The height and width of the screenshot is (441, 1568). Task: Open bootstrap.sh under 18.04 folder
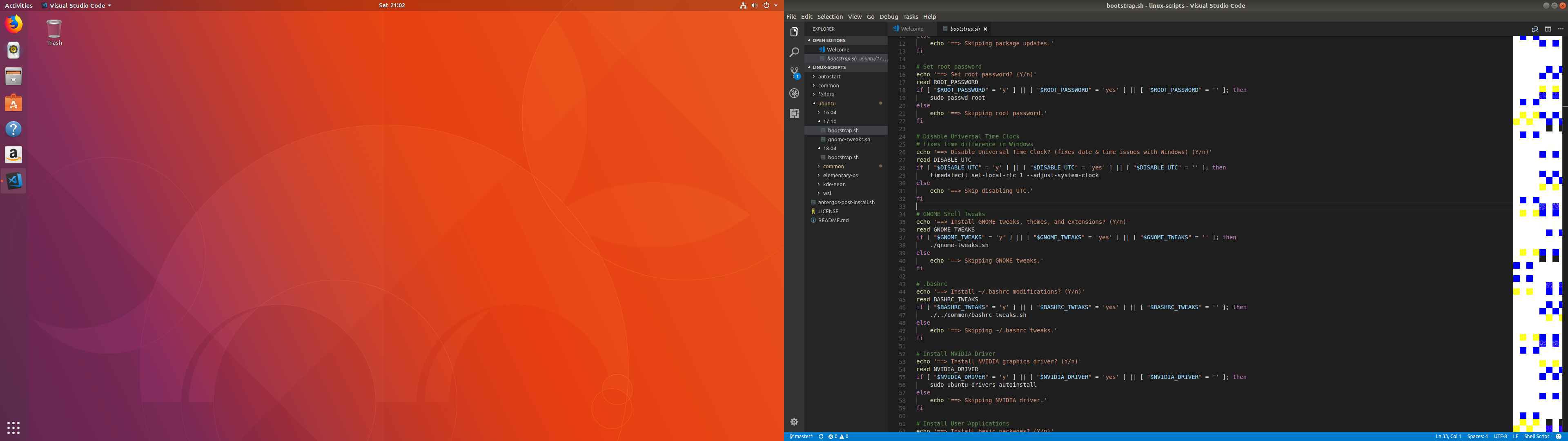(846, 157)
